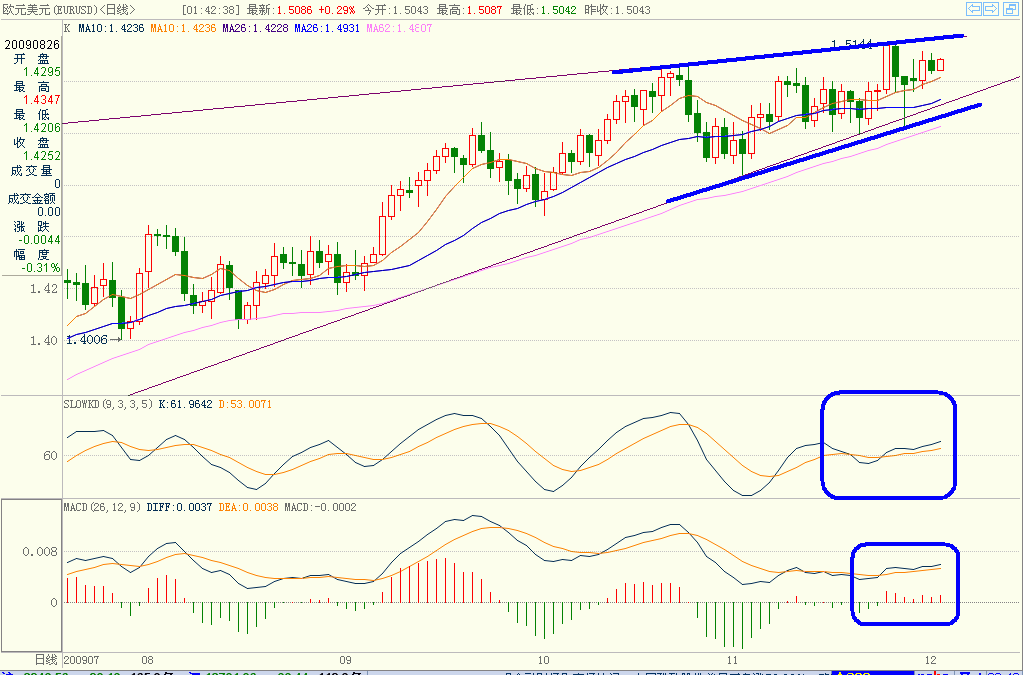Viewport: 1023px width, 675px height.
Task: Click the 成交量 label in side panel
Action: 32,171
